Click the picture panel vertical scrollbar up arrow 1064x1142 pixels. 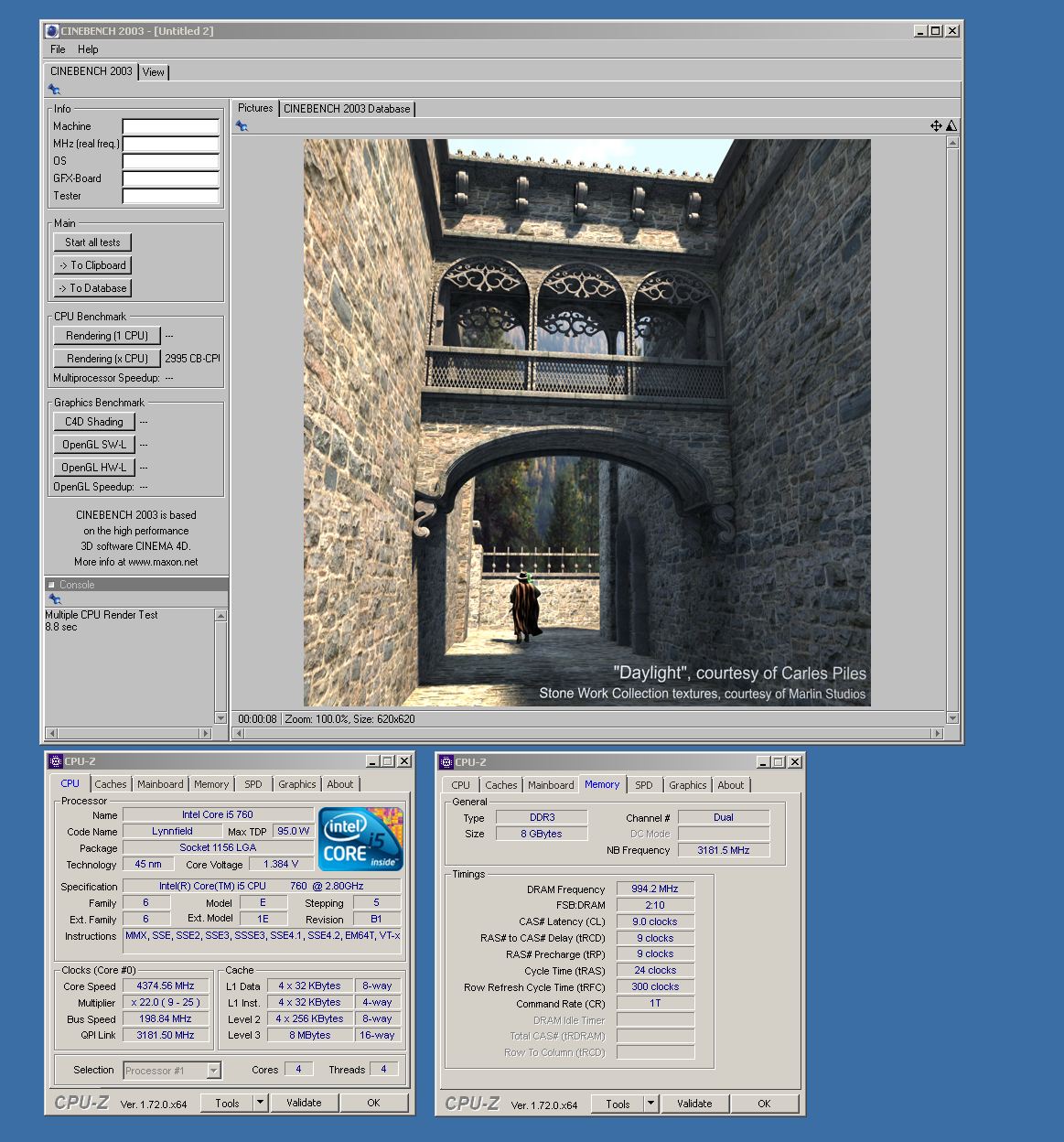pos(952,142)
